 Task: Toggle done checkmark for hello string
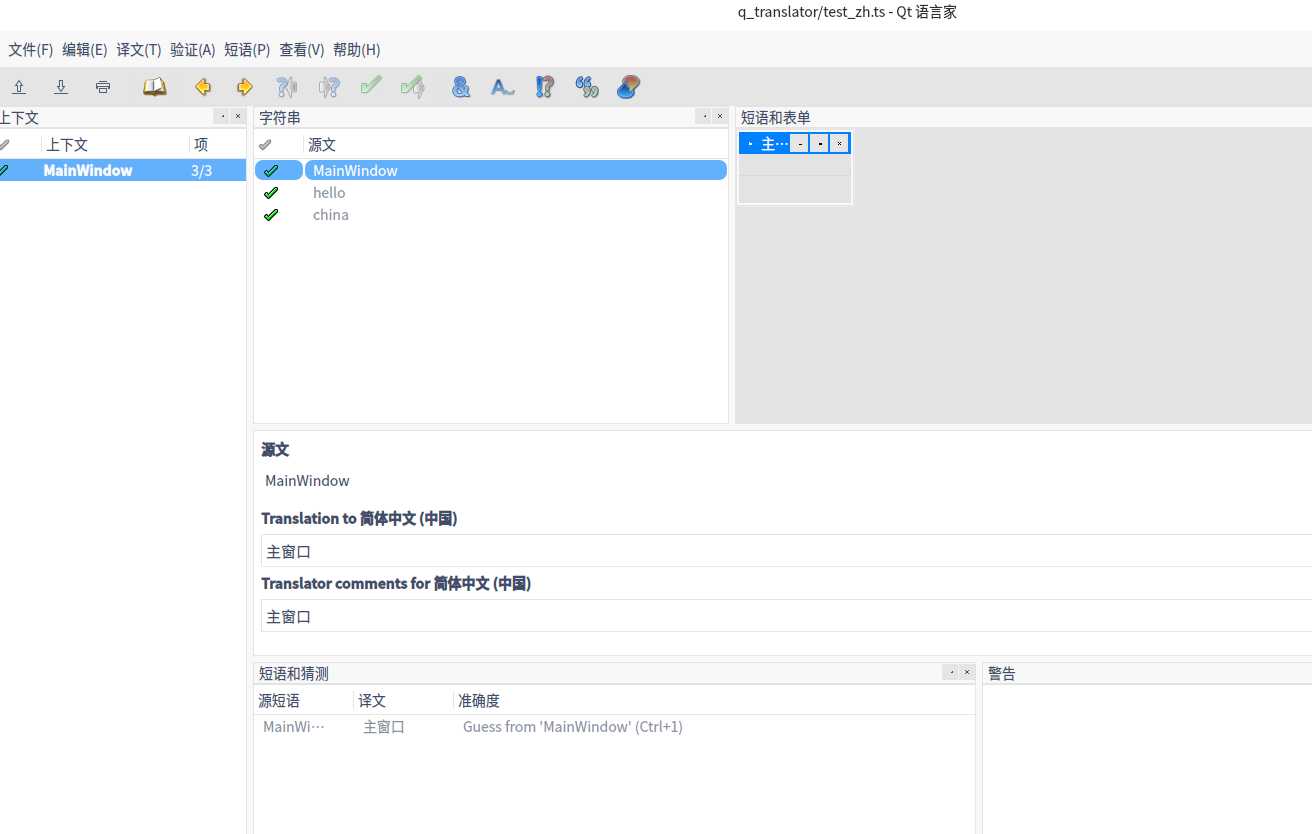(x=271, y=192)
